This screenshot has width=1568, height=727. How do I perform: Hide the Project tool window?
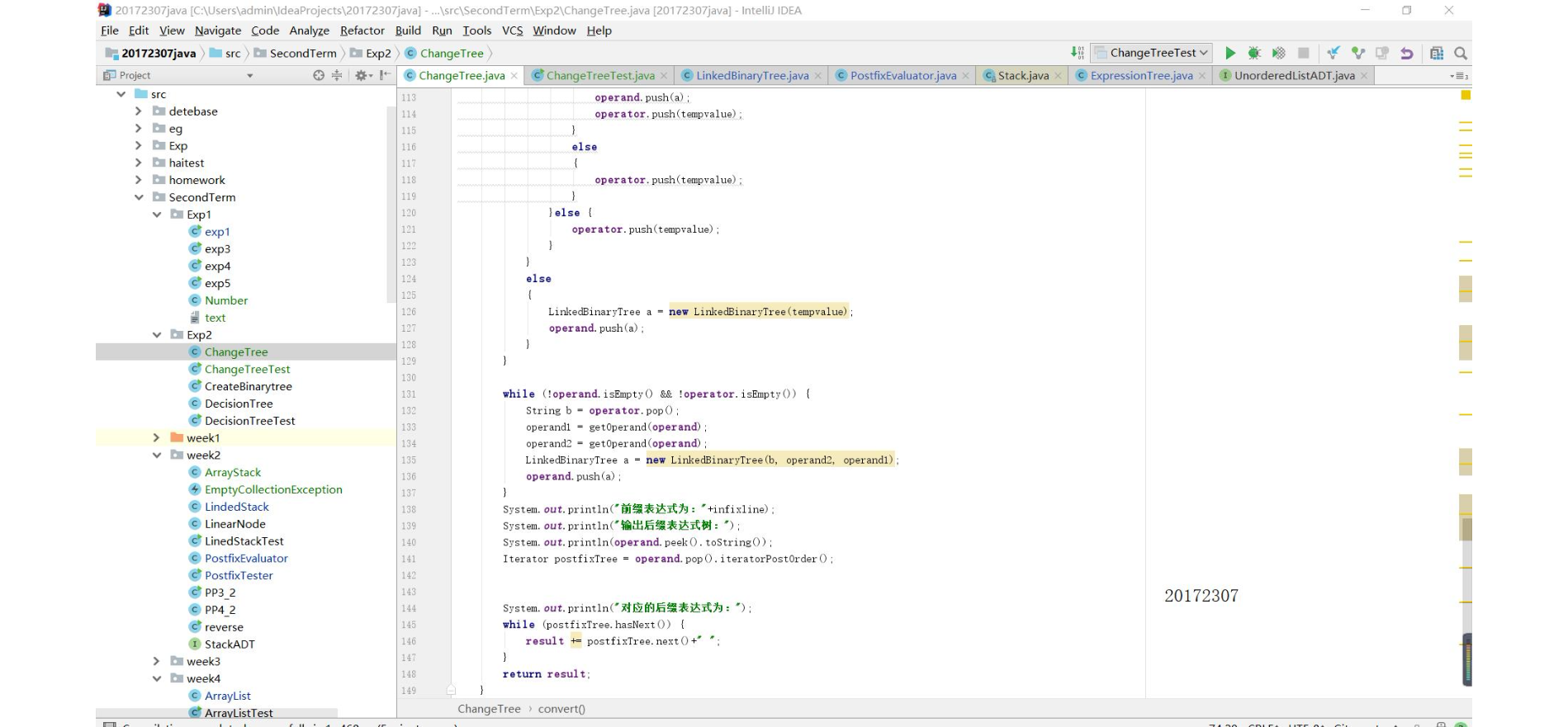pyautogui.click(x=385, y=75)
